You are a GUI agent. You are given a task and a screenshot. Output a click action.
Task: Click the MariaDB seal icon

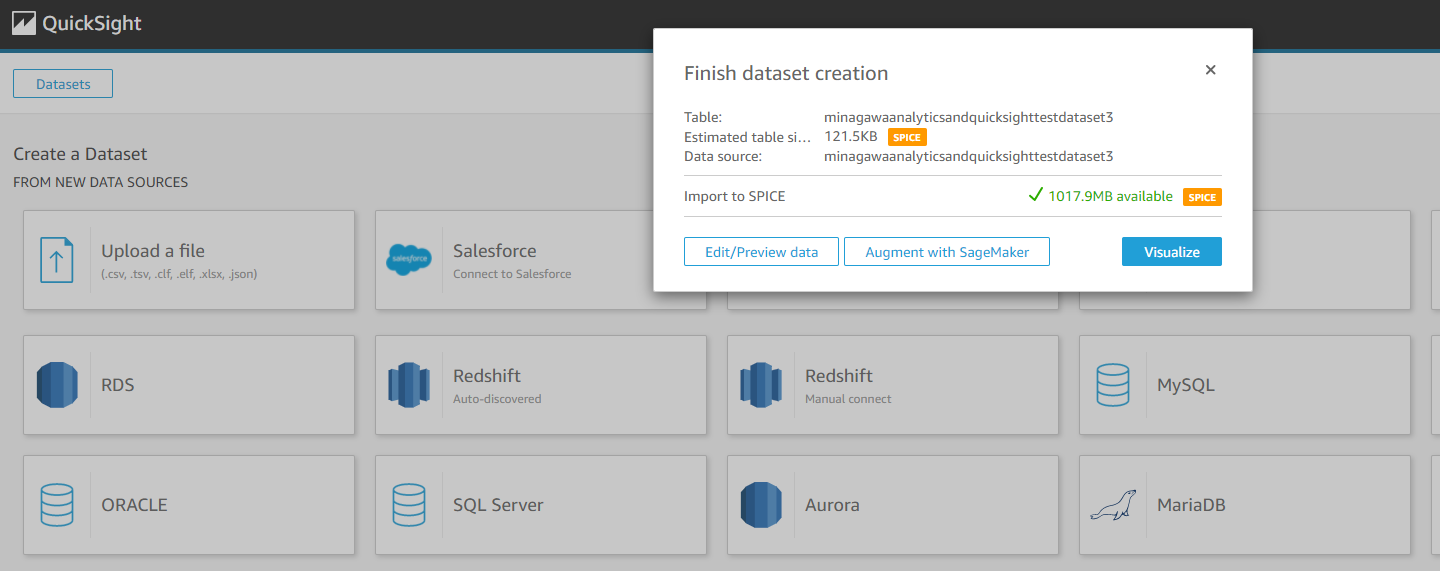click(1113, 505)
